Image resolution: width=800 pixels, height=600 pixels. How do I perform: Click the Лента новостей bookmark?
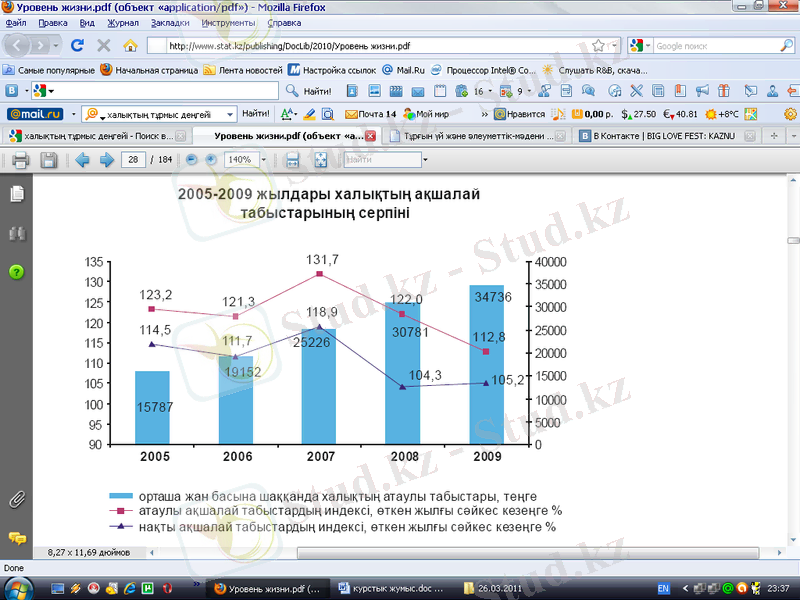(243, 70)
